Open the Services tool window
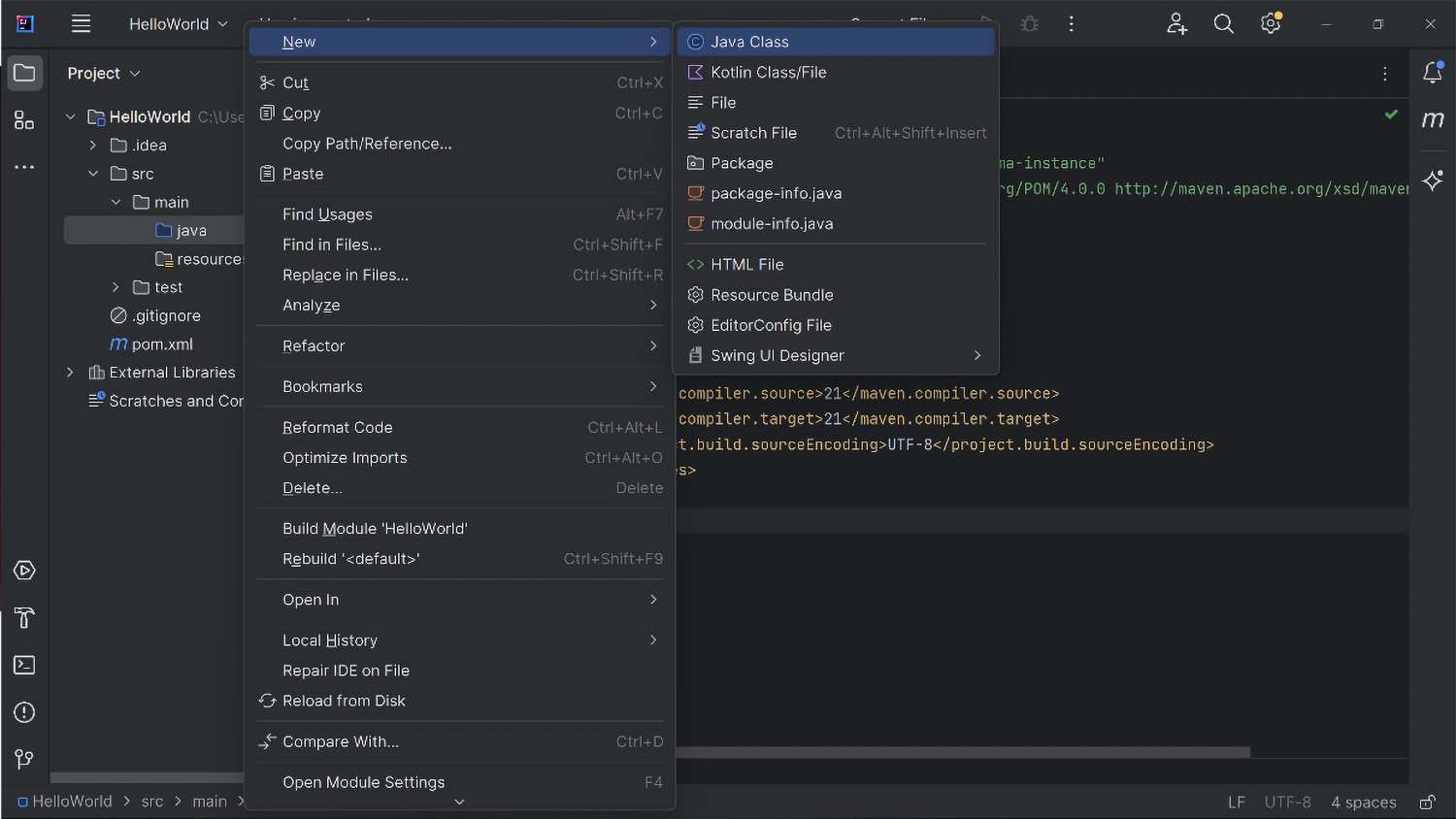 [x=24, y=571]
